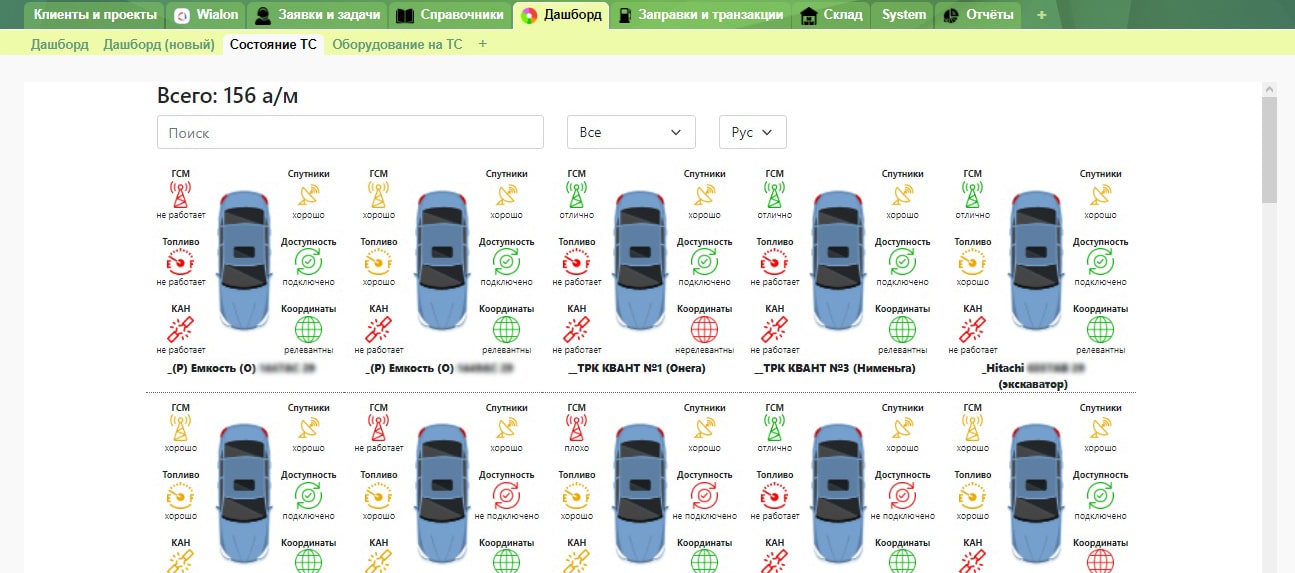Click red ГСМ antenna icon of first vehicle

[180, 194]
